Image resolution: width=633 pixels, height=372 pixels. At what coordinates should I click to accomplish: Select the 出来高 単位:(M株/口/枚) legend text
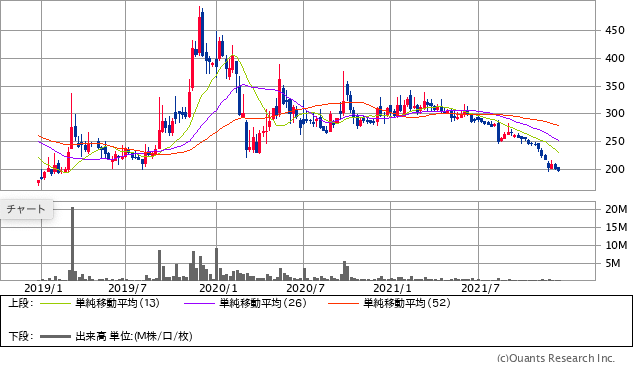(134, 336)
